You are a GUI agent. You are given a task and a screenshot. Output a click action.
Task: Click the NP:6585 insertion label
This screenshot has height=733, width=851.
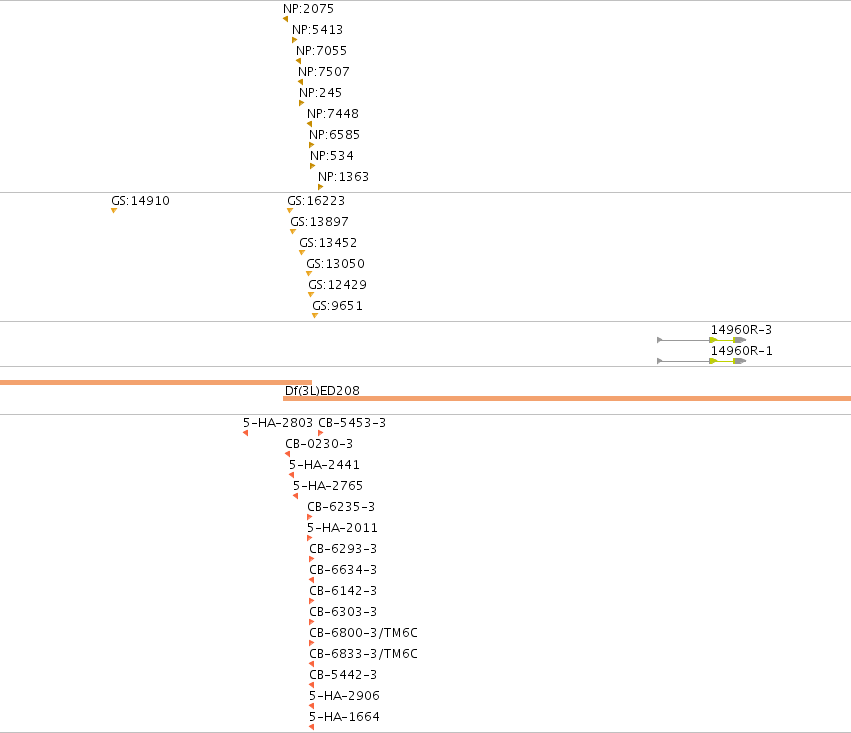click(334, 135)
